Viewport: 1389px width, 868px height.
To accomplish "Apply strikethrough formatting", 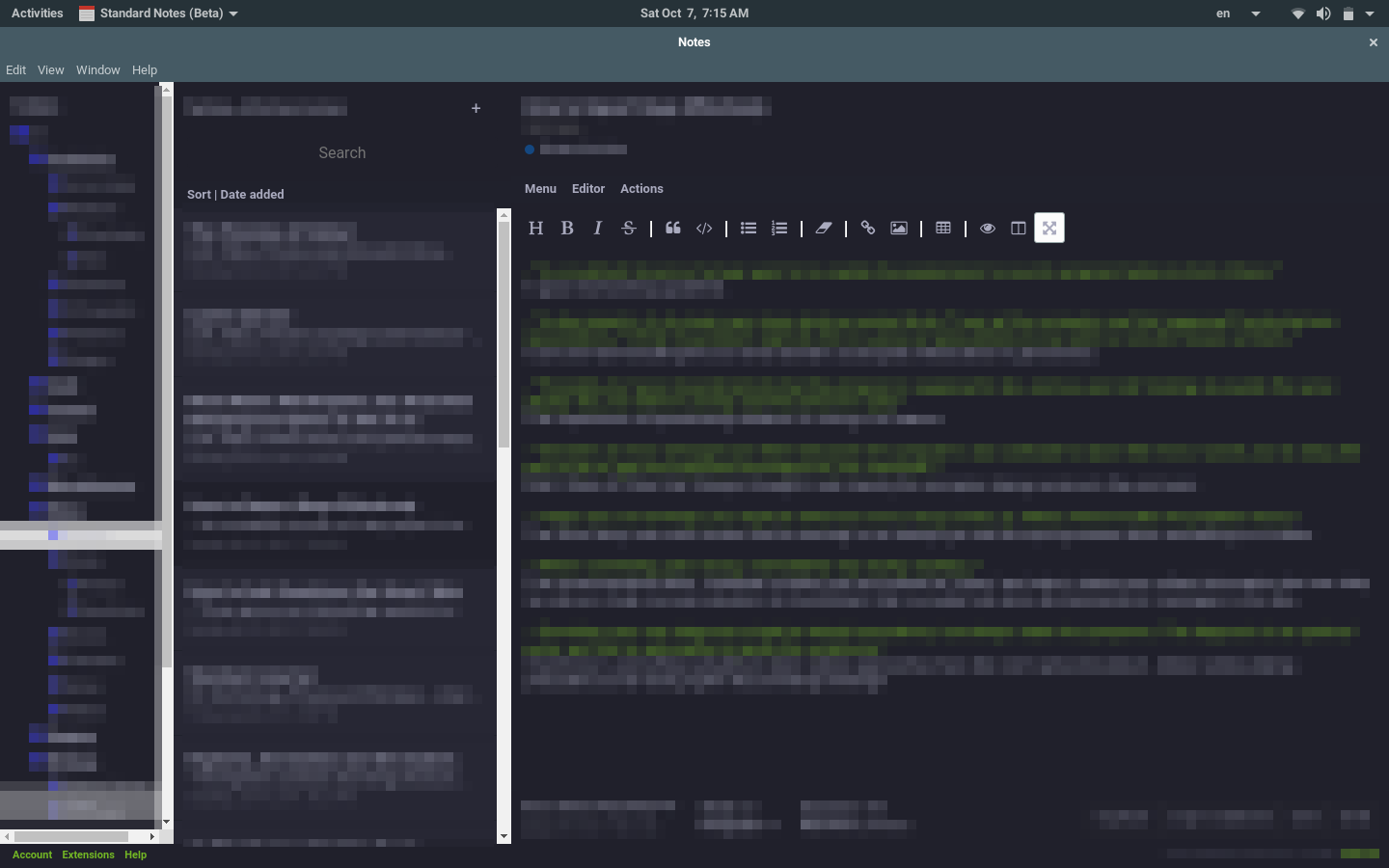I will coord(629,229).
